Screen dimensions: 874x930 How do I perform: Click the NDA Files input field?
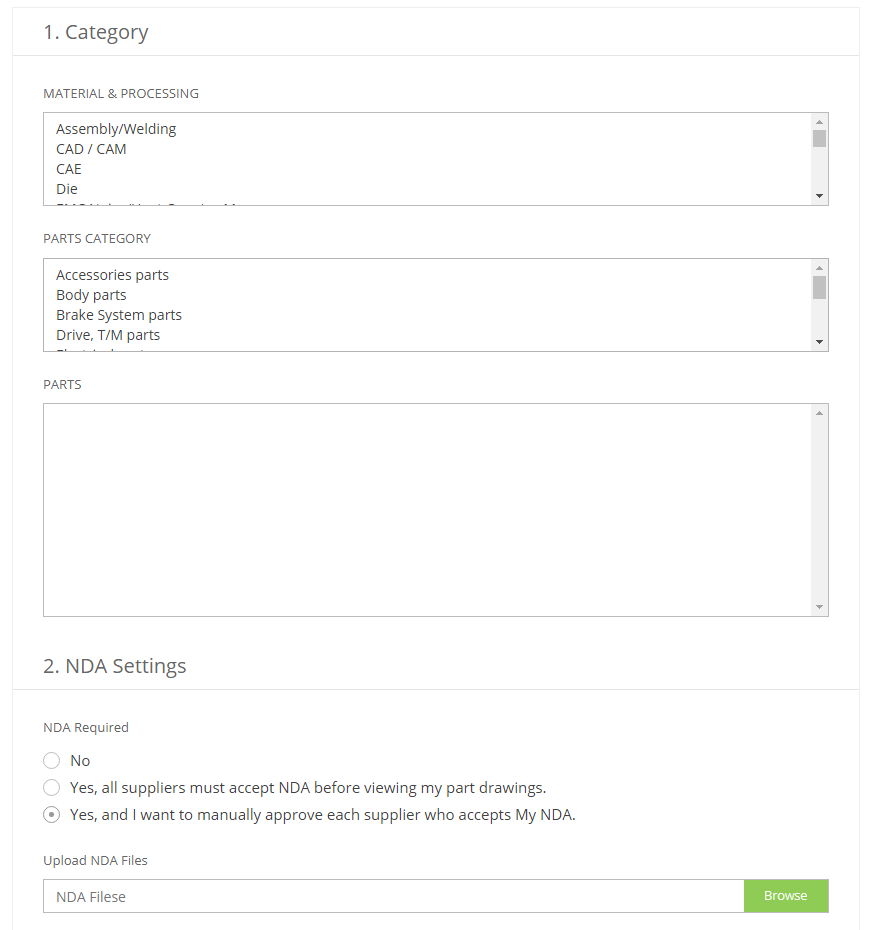(x=394, y=896)
